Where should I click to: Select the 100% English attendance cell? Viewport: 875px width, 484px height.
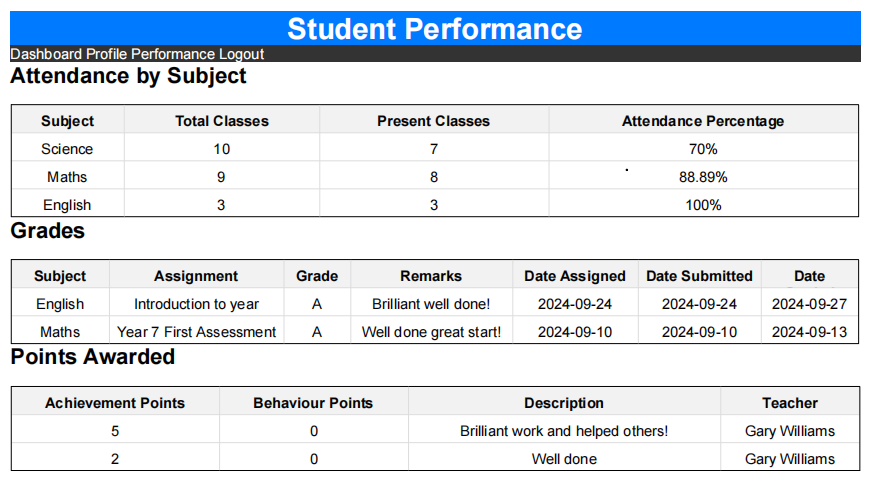click(702, 205)
